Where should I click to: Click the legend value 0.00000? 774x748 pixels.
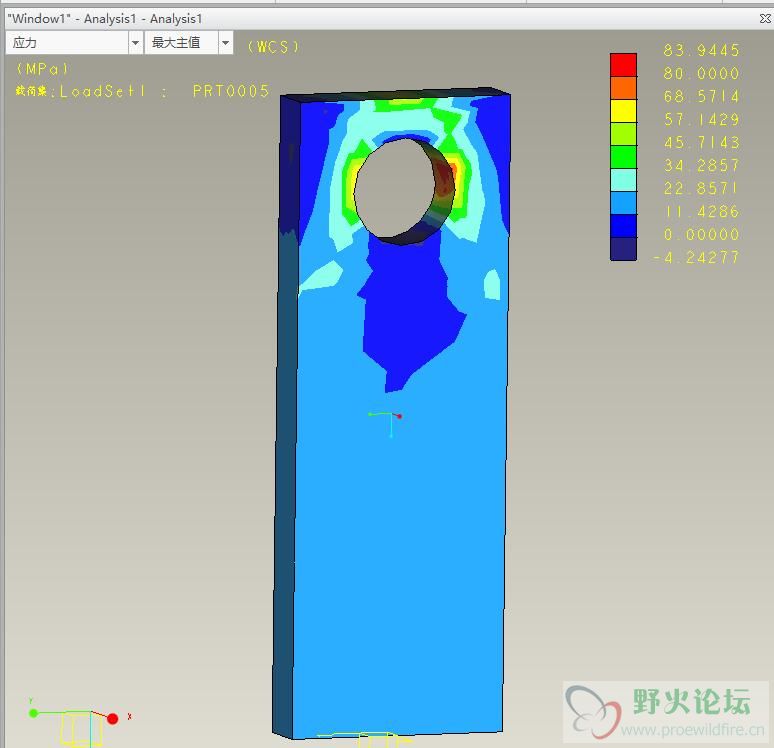click(x=701, y=235)
